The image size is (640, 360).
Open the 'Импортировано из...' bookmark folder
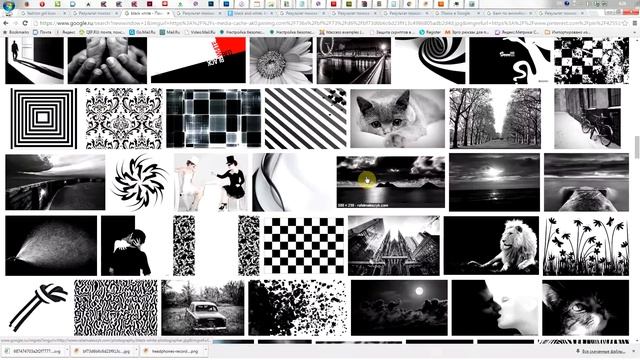[567, 32]
